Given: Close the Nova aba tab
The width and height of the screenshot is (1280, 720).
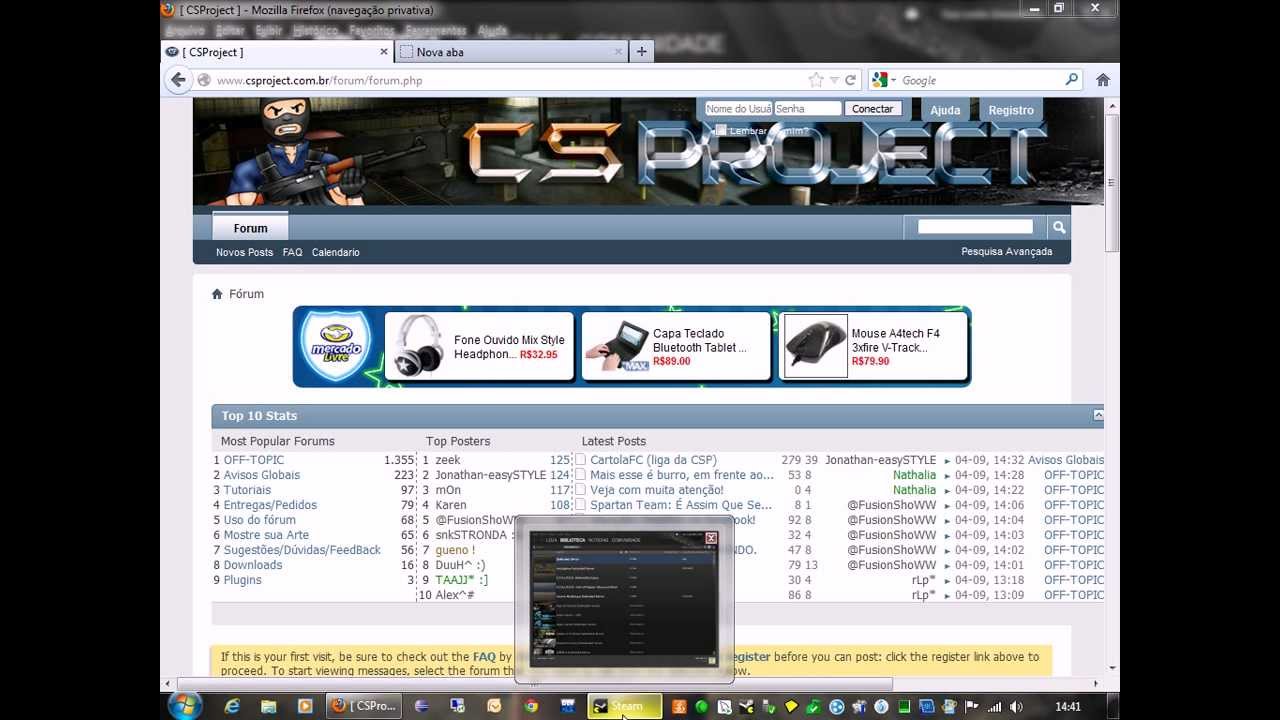Looking at the screenshot, I should pyautogui.click(x=619, y=52).
